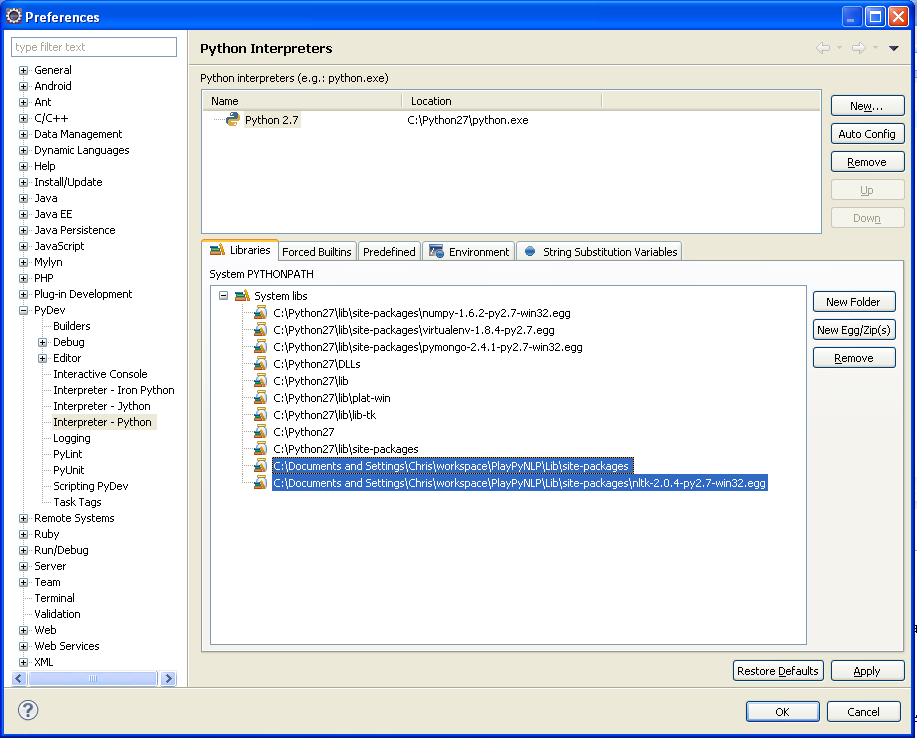Click the Apply button
The height and width of the screenshot is (738, 917).
pyautogui.click(x=867, y=671)
